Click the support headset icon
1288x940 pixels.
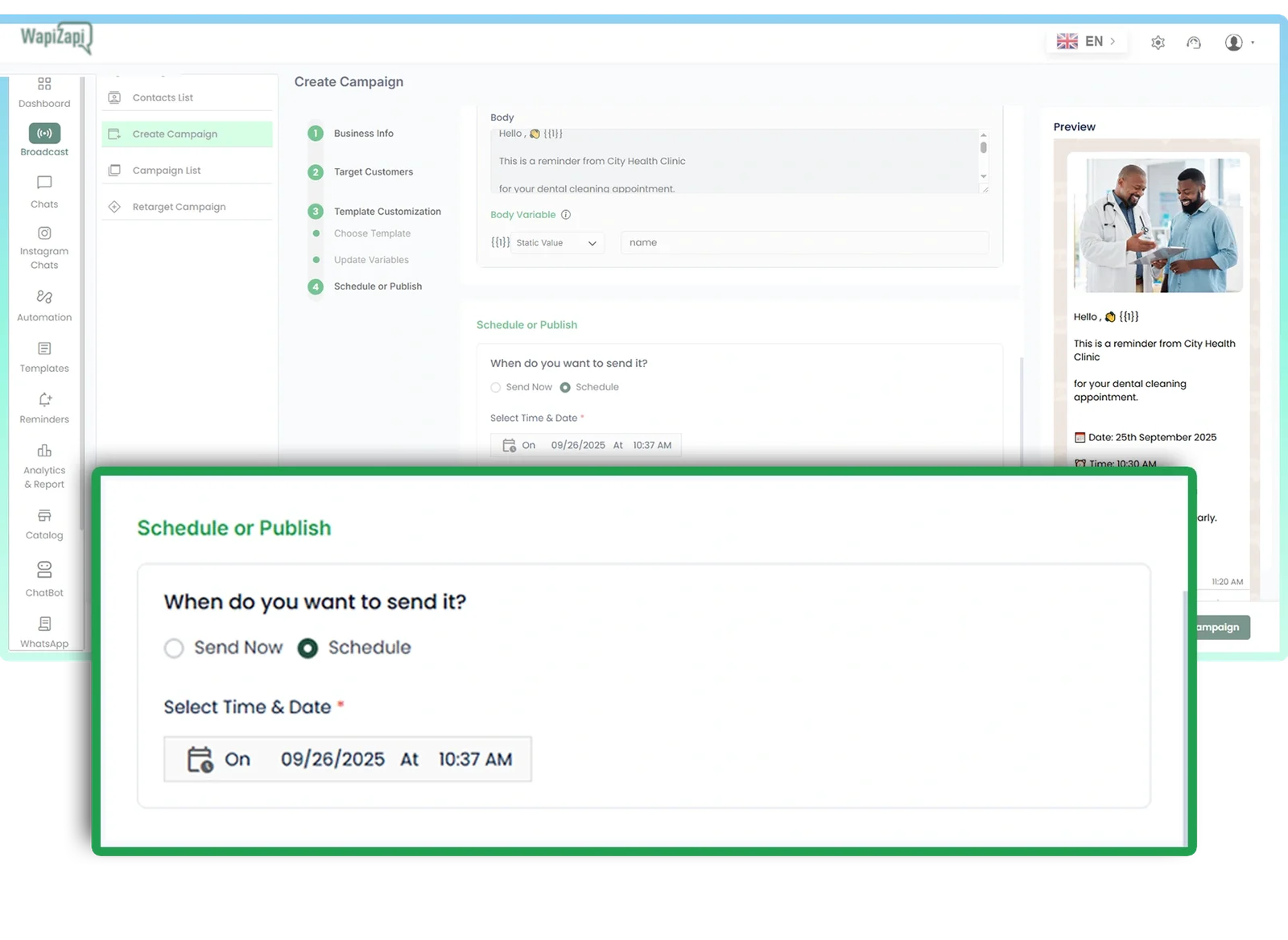tap(1194, 43)
